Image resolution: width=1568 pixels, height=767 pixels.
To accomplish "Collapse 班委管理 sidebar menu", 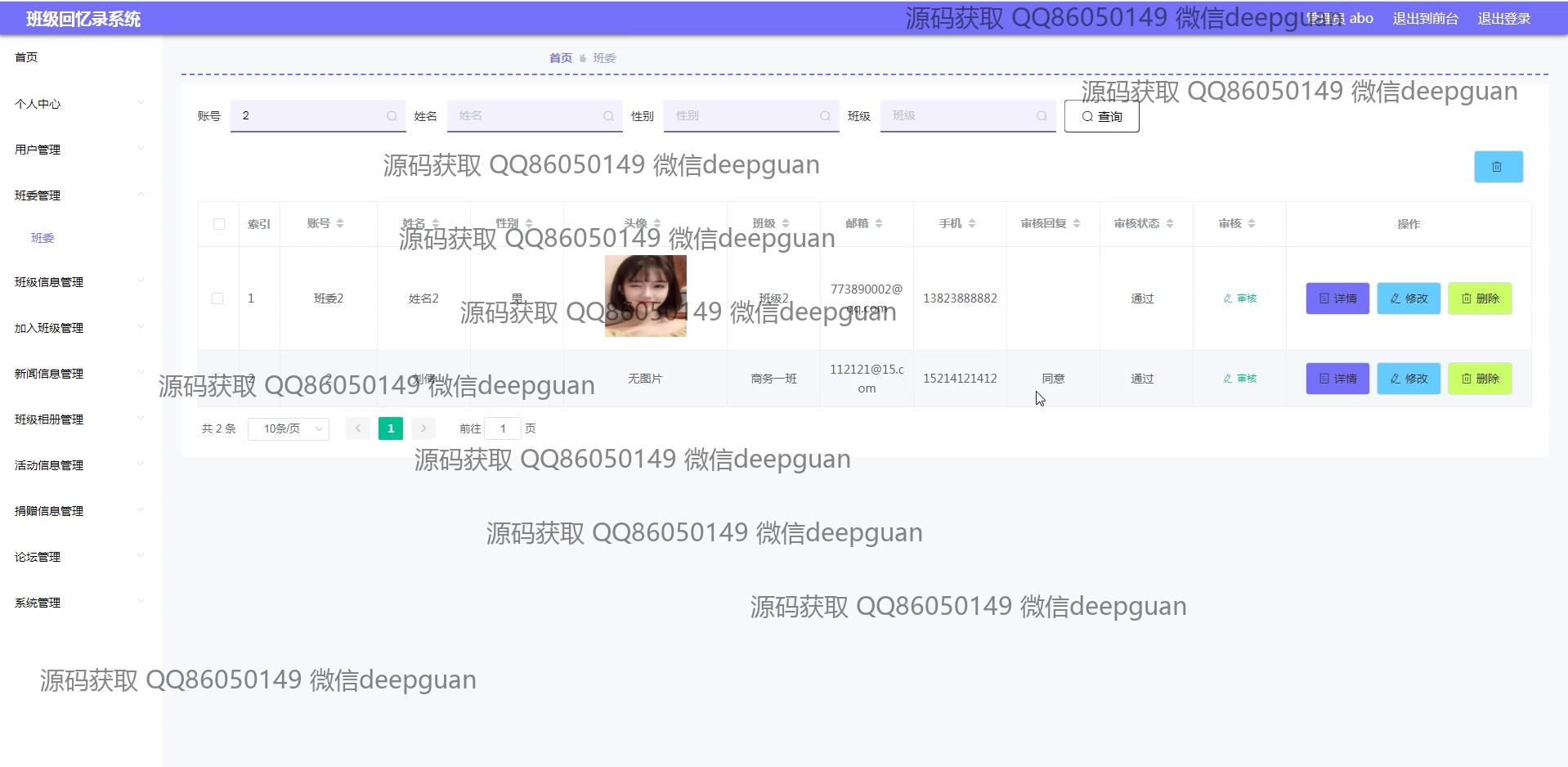I will pyautogui.click(x=79, y=195).
